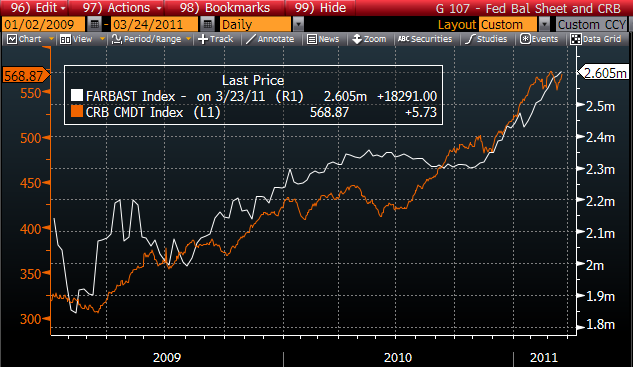The height and width of the screenshot is (367, 633).
Task: Click the Daily periodicity field
Action: tap(255, 25)
